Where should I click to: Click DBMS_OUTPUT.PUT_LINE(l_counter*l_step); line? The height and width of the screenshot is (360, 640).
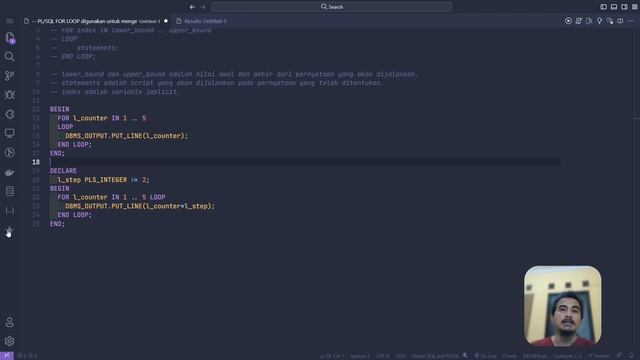point(140,207)
